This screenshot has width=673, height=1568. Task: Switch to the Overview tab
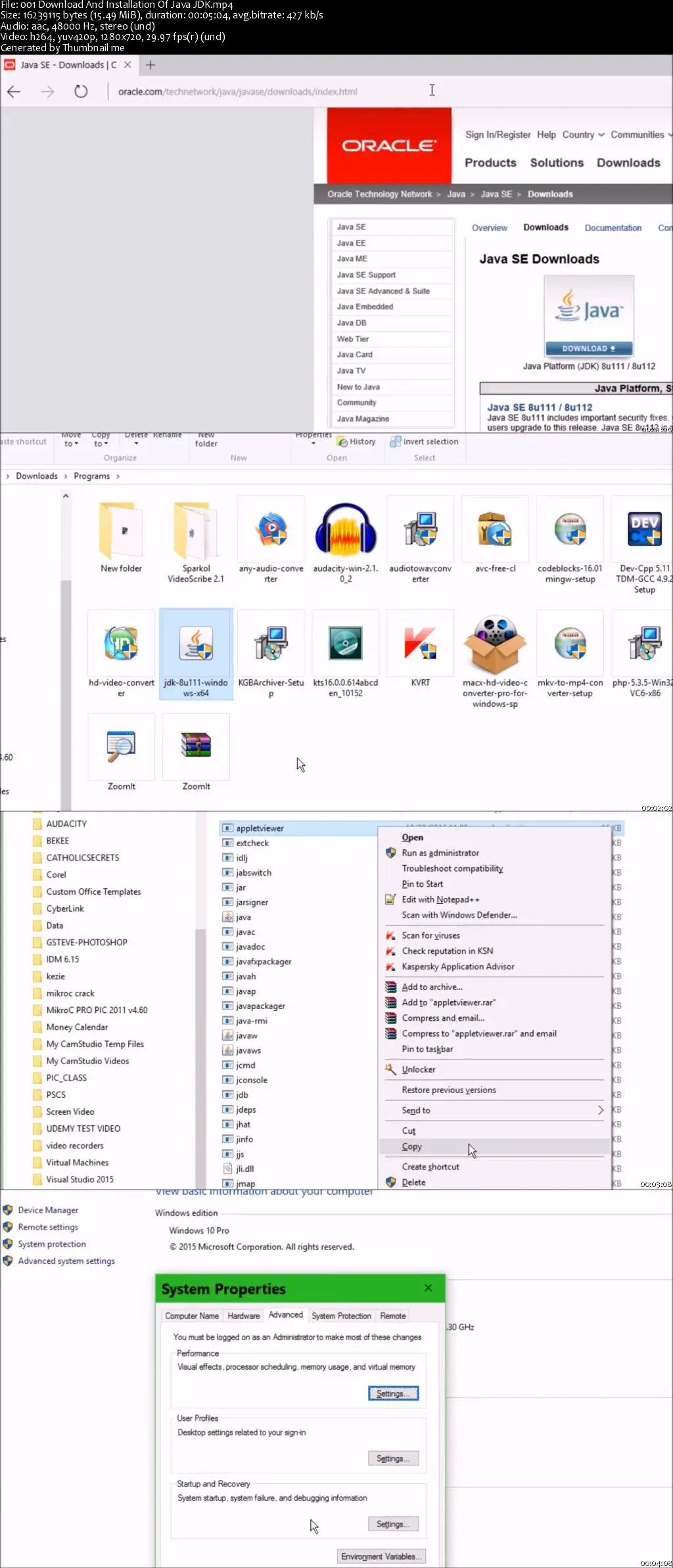click(x=490, y=229)
